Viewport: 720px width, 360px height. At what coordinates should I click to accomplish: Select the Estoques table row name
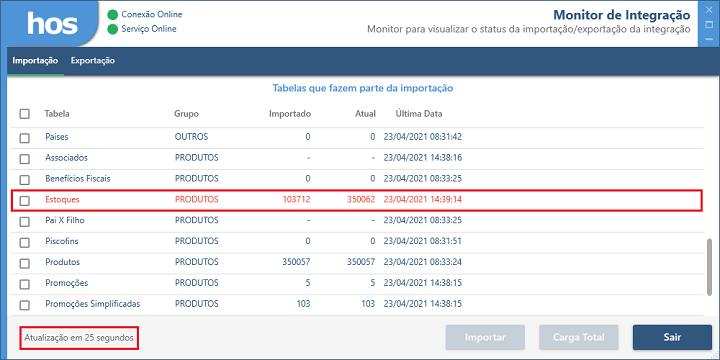[62, 200]
